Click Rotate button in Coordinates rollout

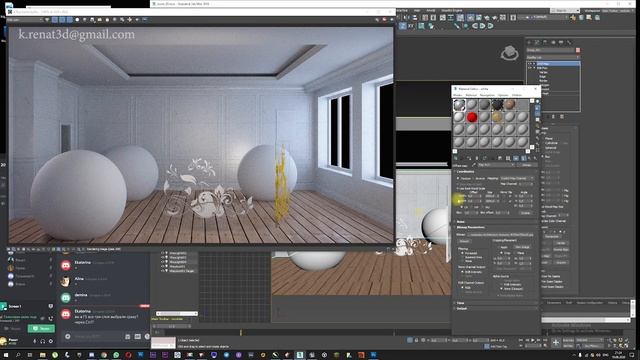[525, 213]
